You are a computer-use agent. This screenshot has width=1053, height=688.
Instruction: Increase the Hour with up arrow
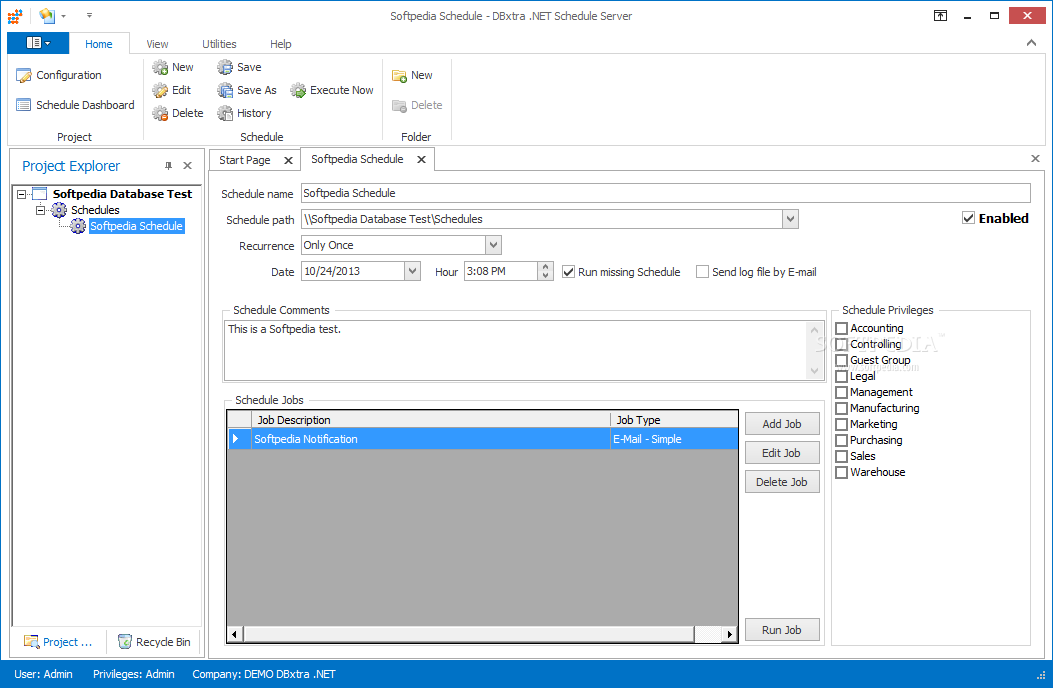click(x=546, y=267)
